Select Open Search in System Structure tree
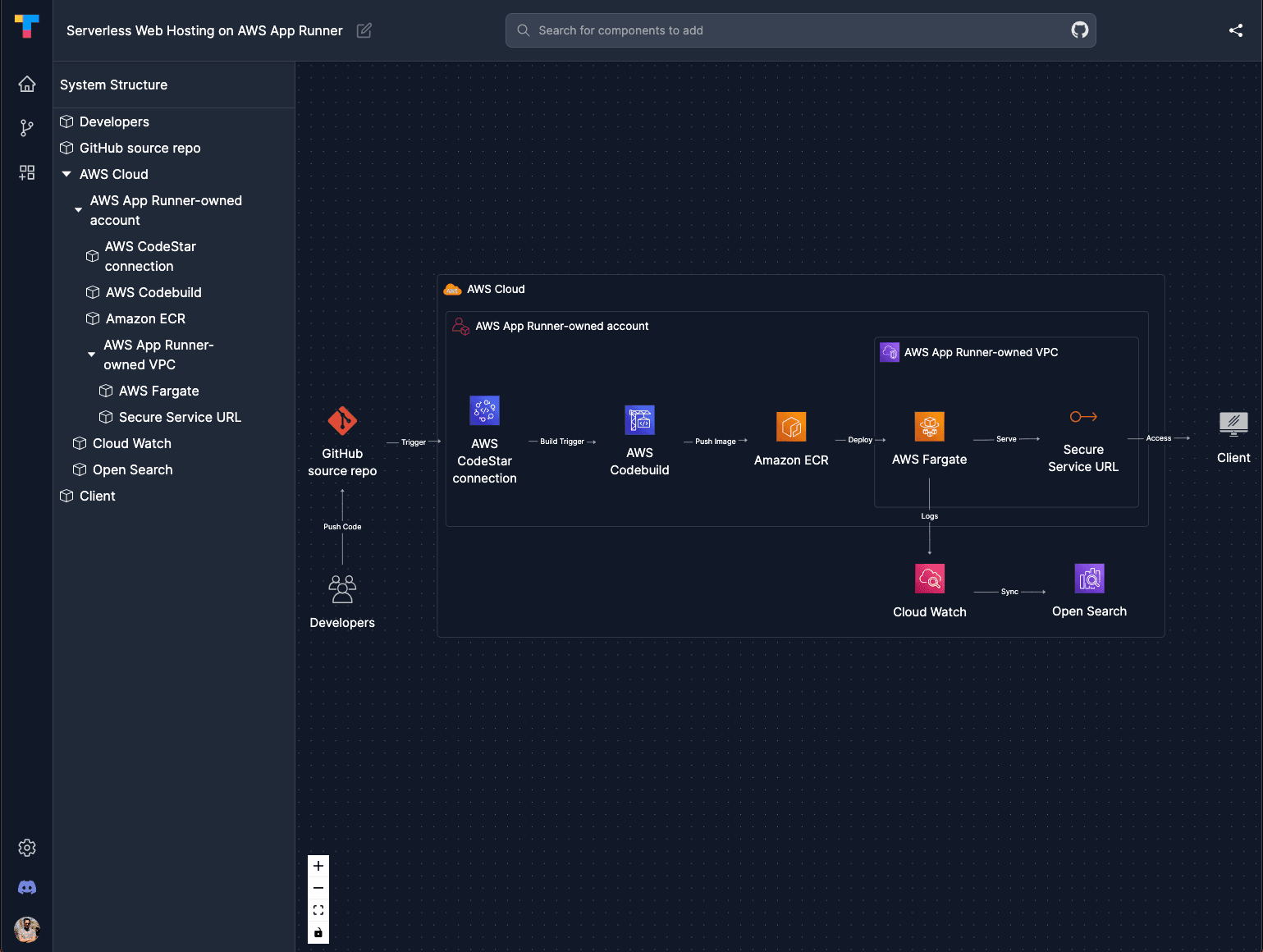 [x=132, y=469]
